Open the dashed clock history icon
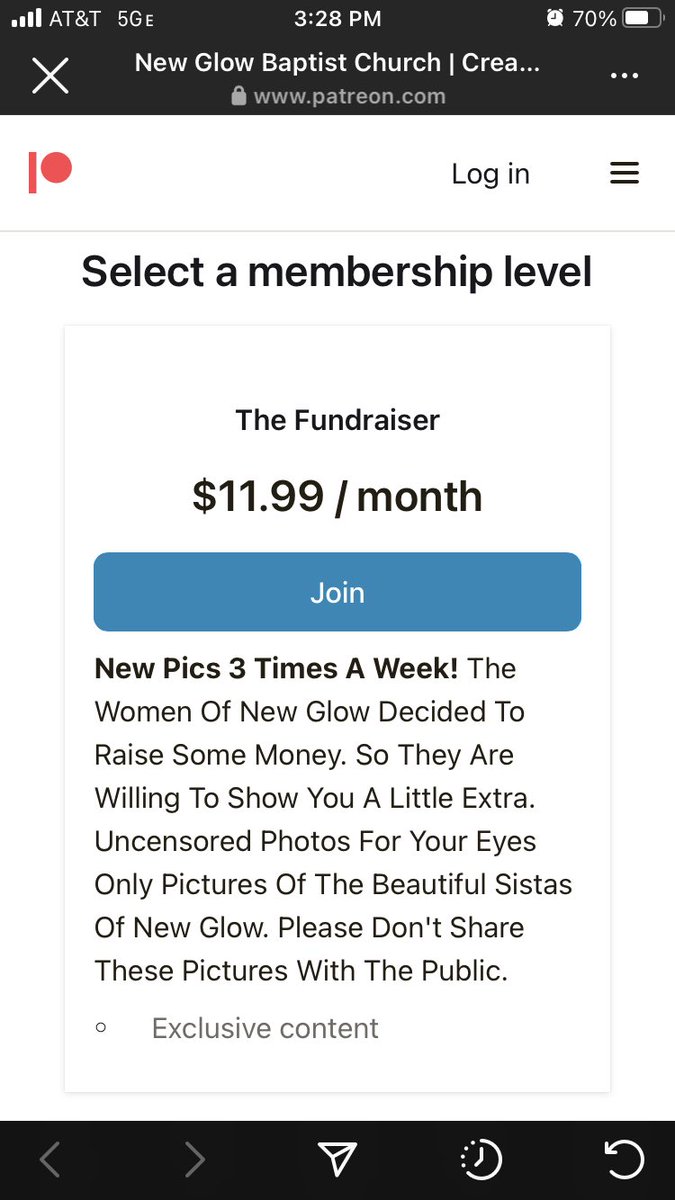675x1200 pixels. pyautogui.click(x=481, y=1160)
